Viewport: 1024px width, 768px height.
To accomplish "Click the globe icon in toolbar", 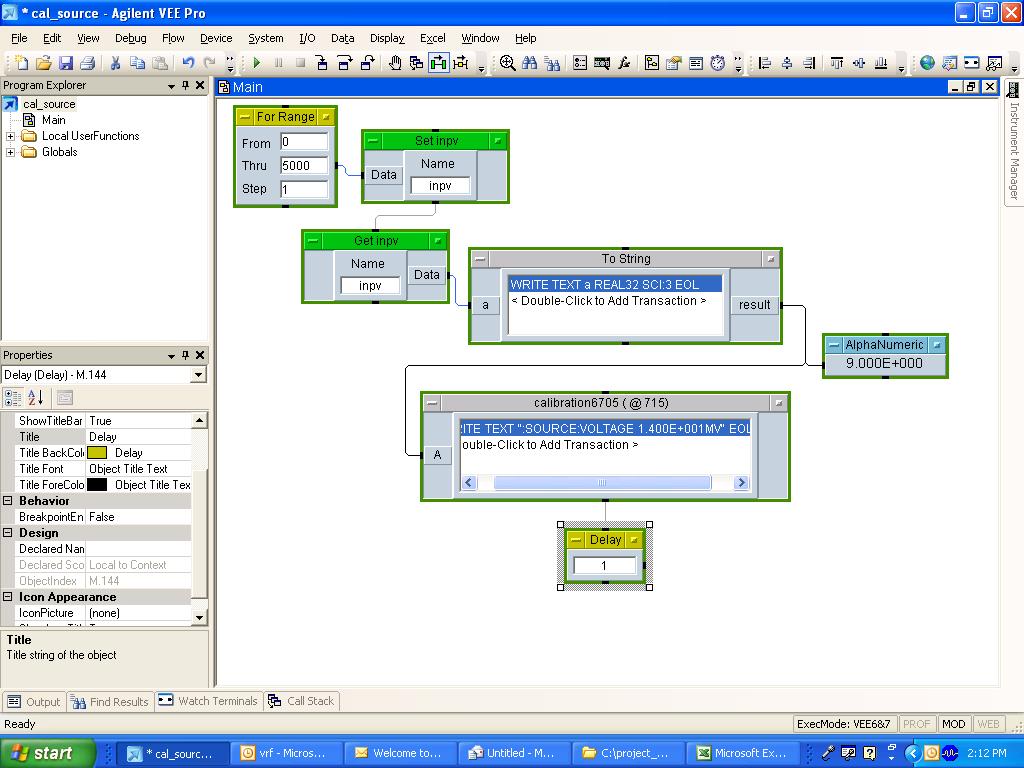I will coord(927,63).
